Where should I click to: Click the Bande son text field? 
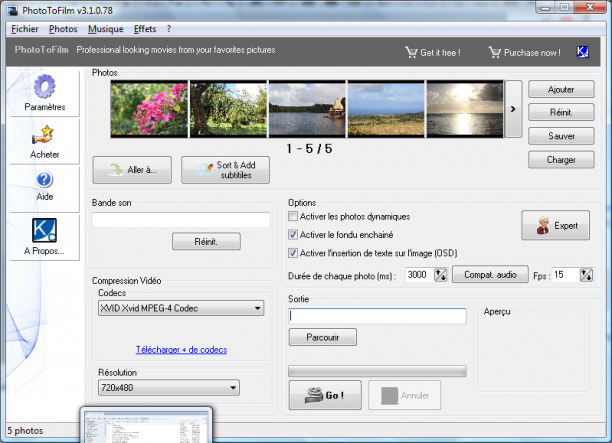click(x=181, y=219)
